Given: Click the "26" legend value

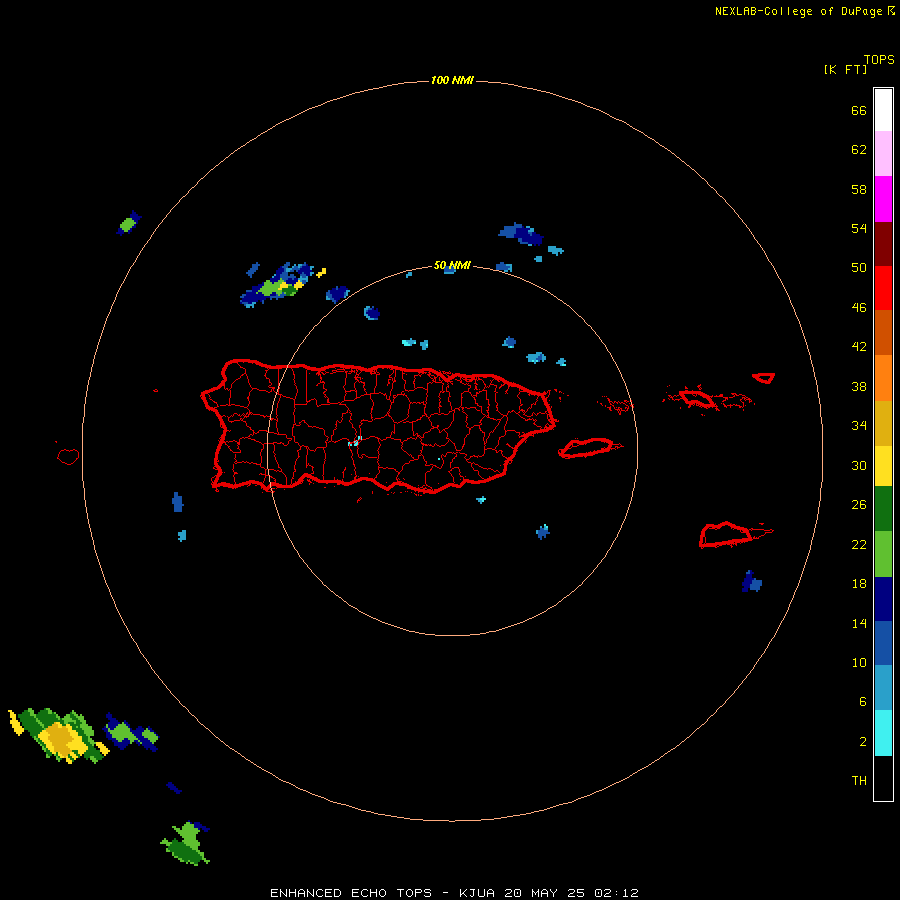Looking at the screenshot, I should coord(859,505).
